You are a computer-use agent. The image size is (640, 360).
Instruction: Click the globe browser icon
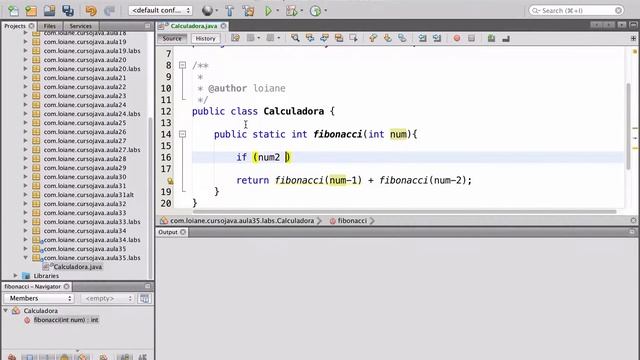(x=207, y=11)
